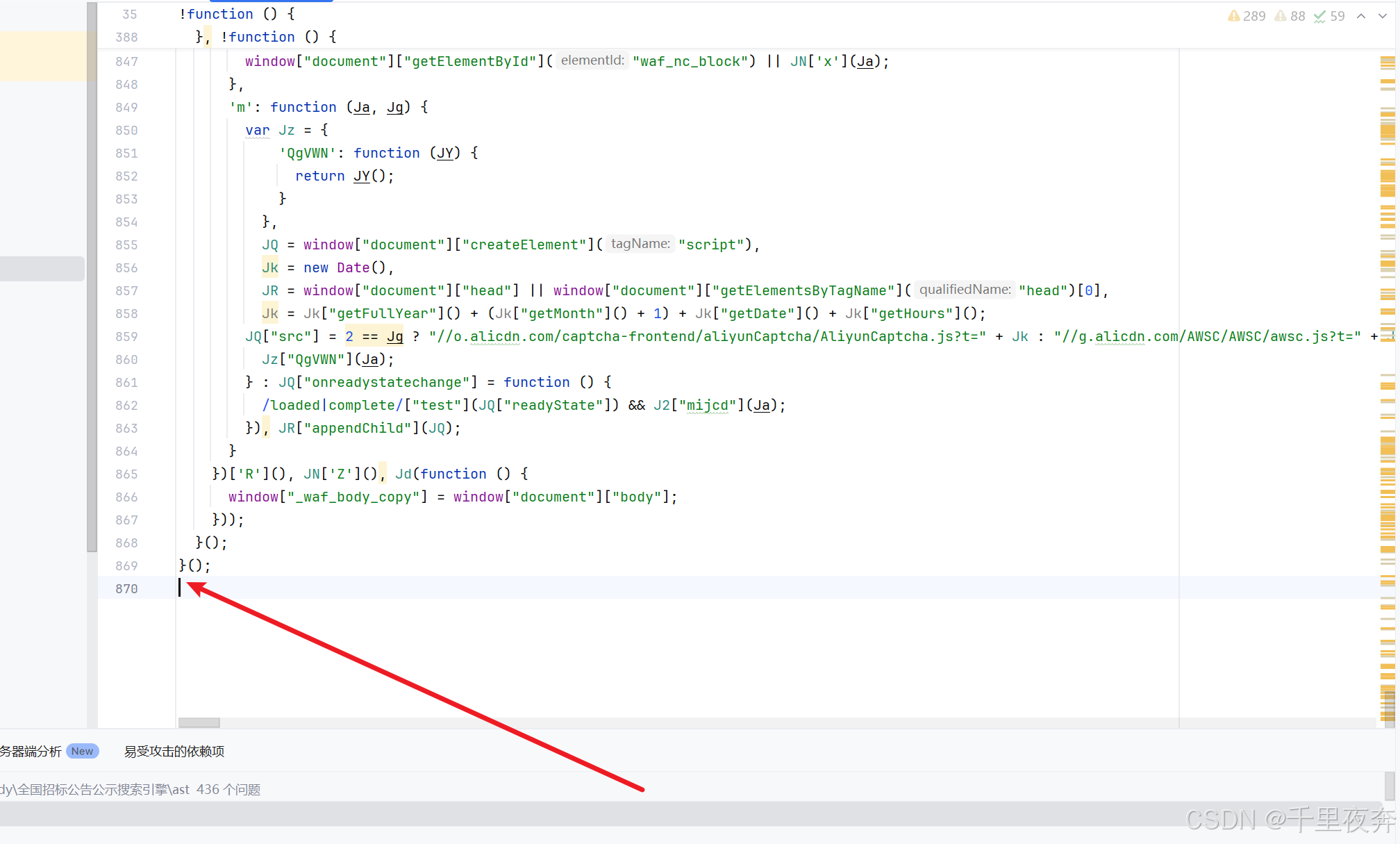
Task: Open the 易受攻击的依赖项 tab
Action: coord(174,751)
